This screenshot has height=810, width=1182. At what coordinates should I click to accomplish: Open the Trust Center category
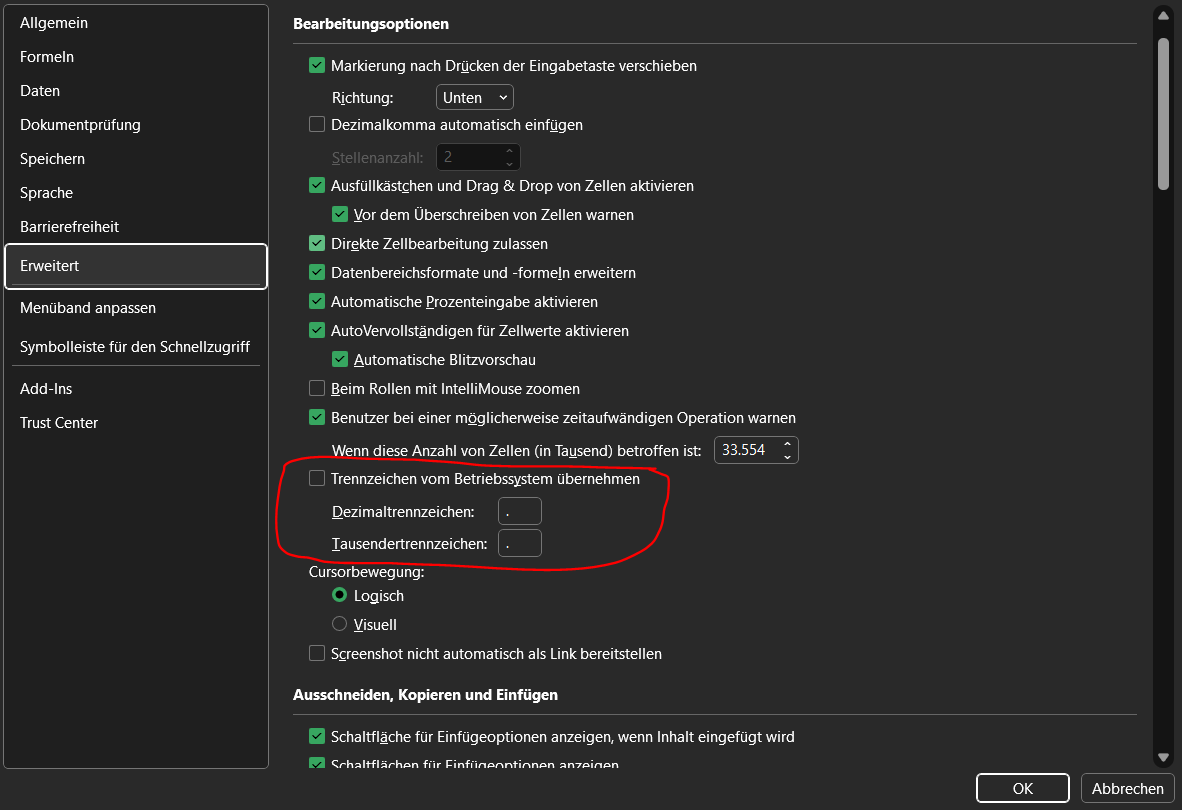coord(59,423)
